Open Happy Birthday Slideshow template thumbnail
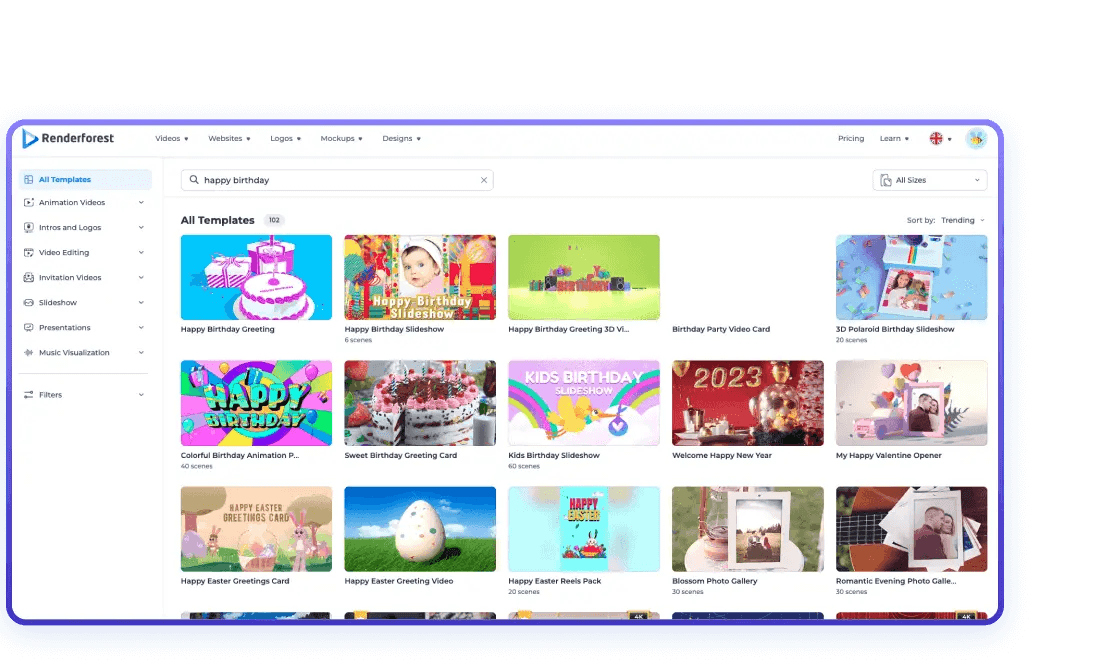The image size is (1104, 672). [420, 278]
